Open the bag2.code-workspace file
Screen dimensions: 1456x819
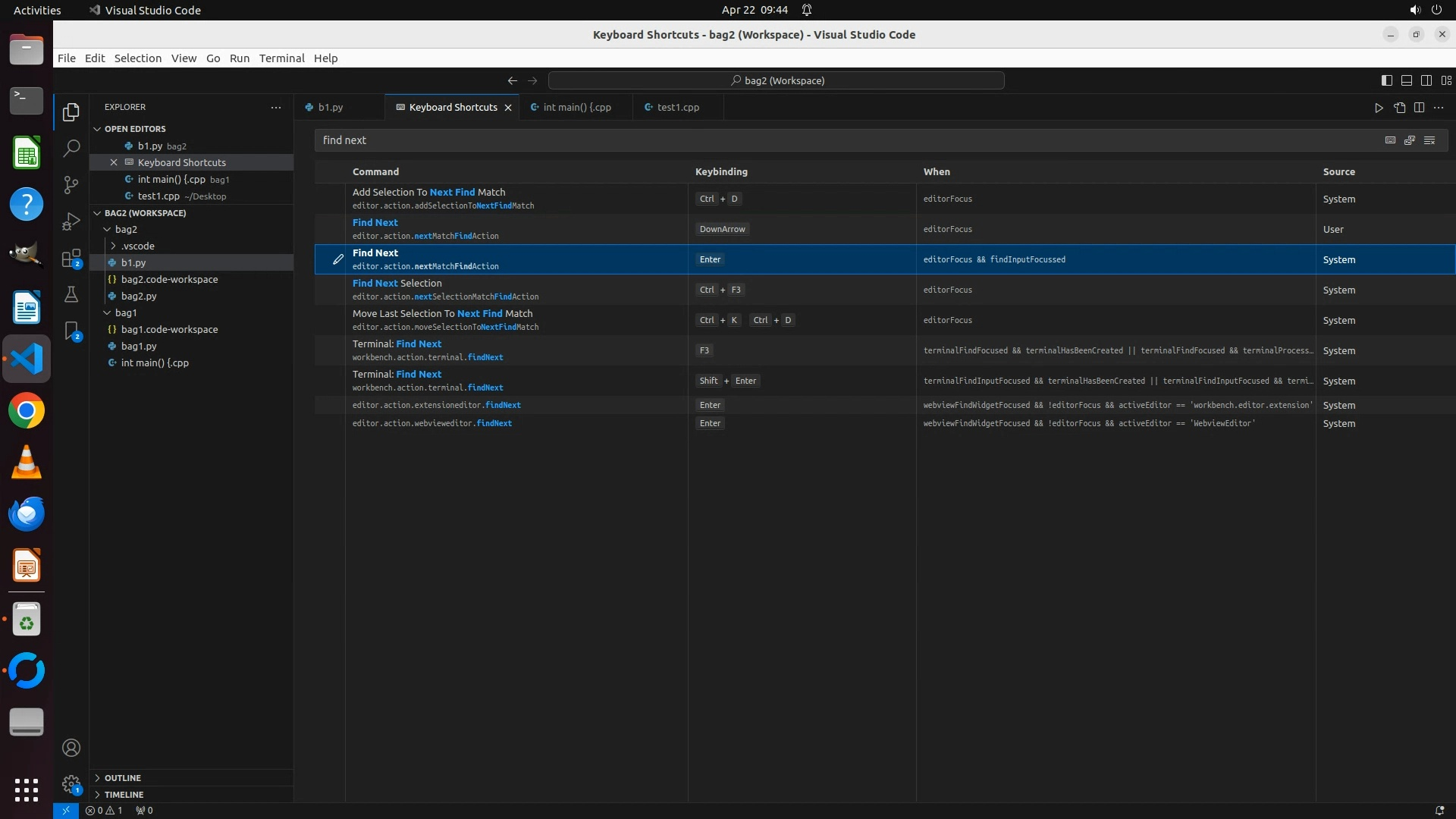click(169, 279)
